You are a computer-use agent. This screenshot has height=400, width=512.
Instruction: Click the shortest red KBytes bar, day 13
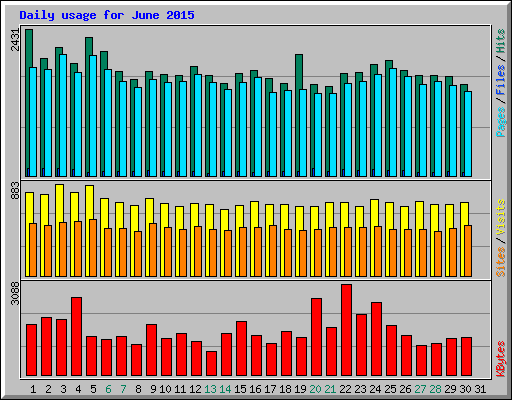click(211, 363)
